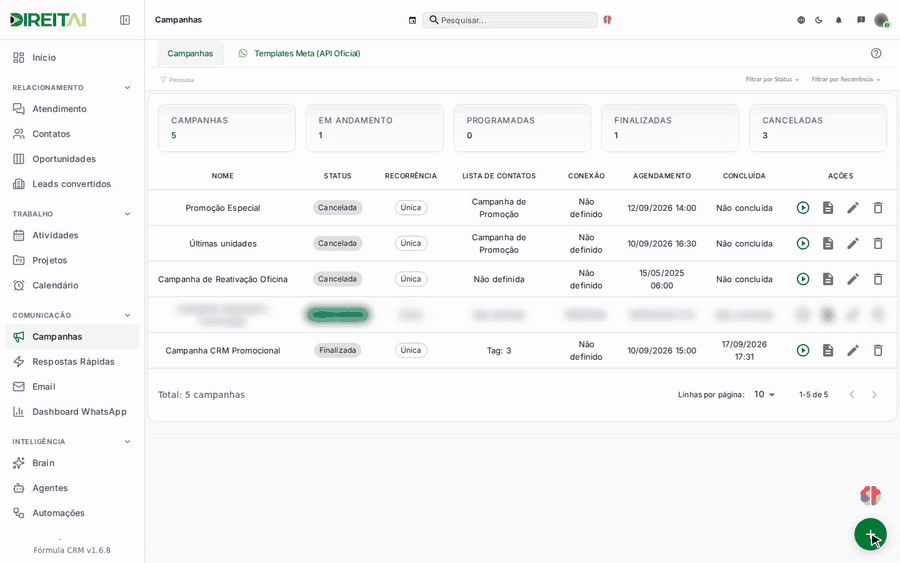Open Respostas Rápidas in the sidebar
Screen dimensions: 900x563
72,362
